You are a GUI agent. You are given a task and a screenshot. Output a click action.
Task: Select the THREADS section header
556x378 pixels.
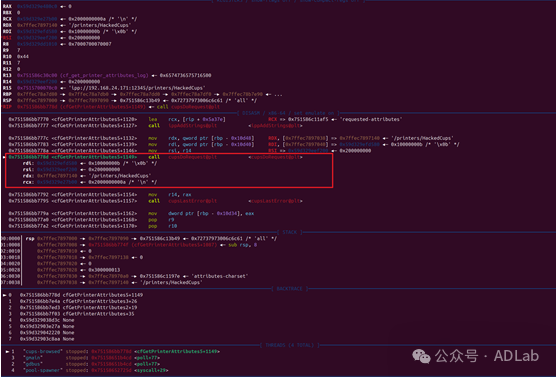point(289,345)
